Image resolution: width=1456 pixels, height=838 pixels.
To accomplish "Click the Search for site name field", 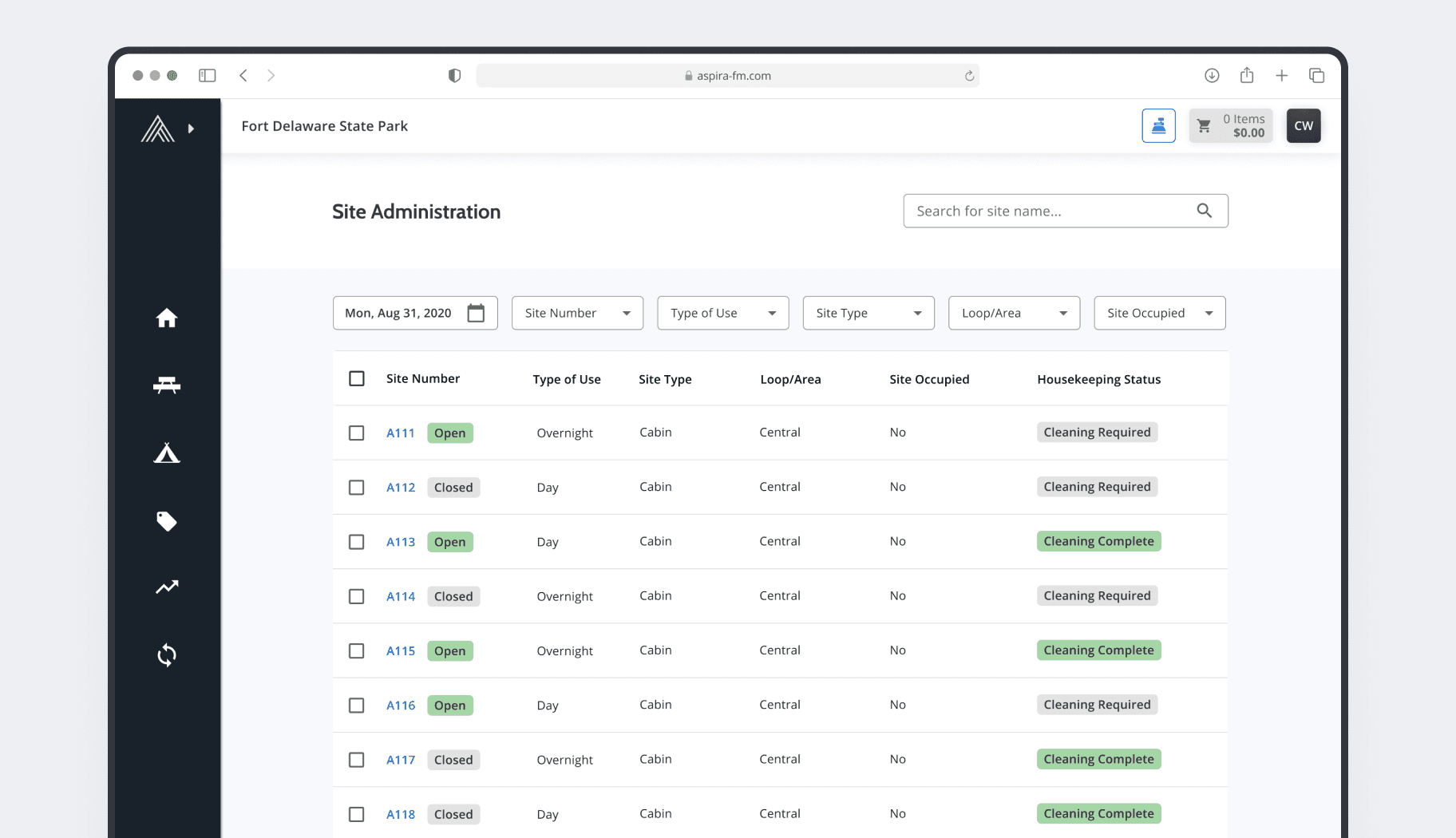I will point(1066,211).
